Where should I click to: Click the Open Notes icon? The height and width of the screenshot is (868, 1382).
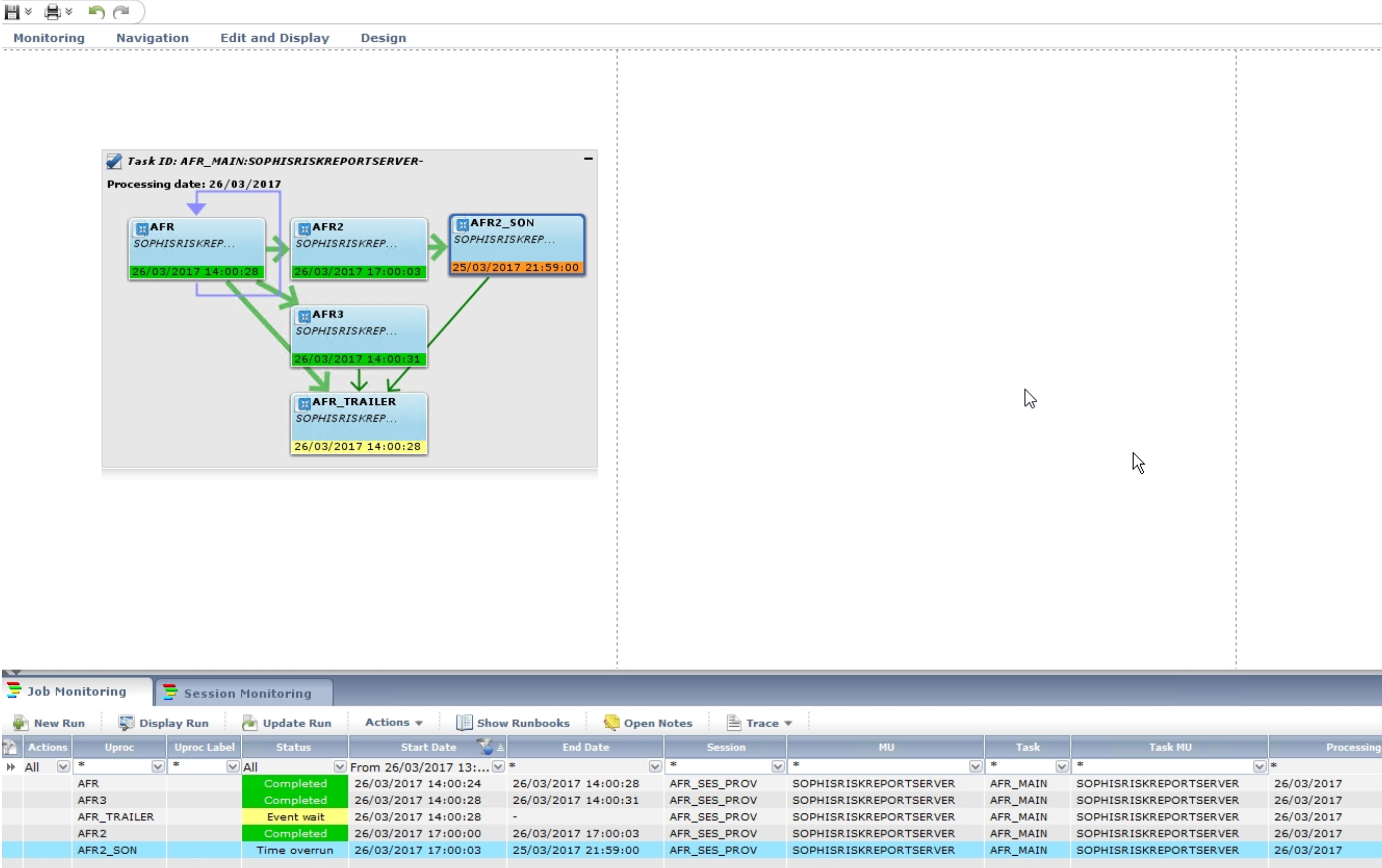pos(611,723)
